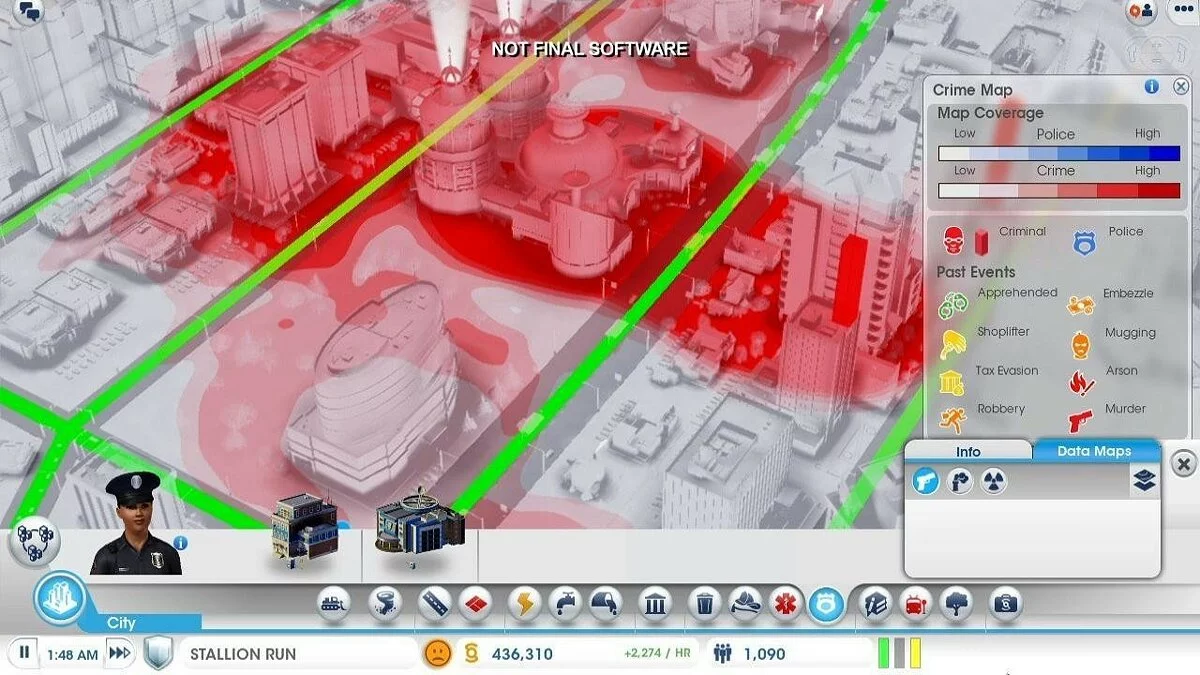The image size is (1200, 675).
Task: Click the Embezzle legend icon
Action: (x=1080, y=304)
